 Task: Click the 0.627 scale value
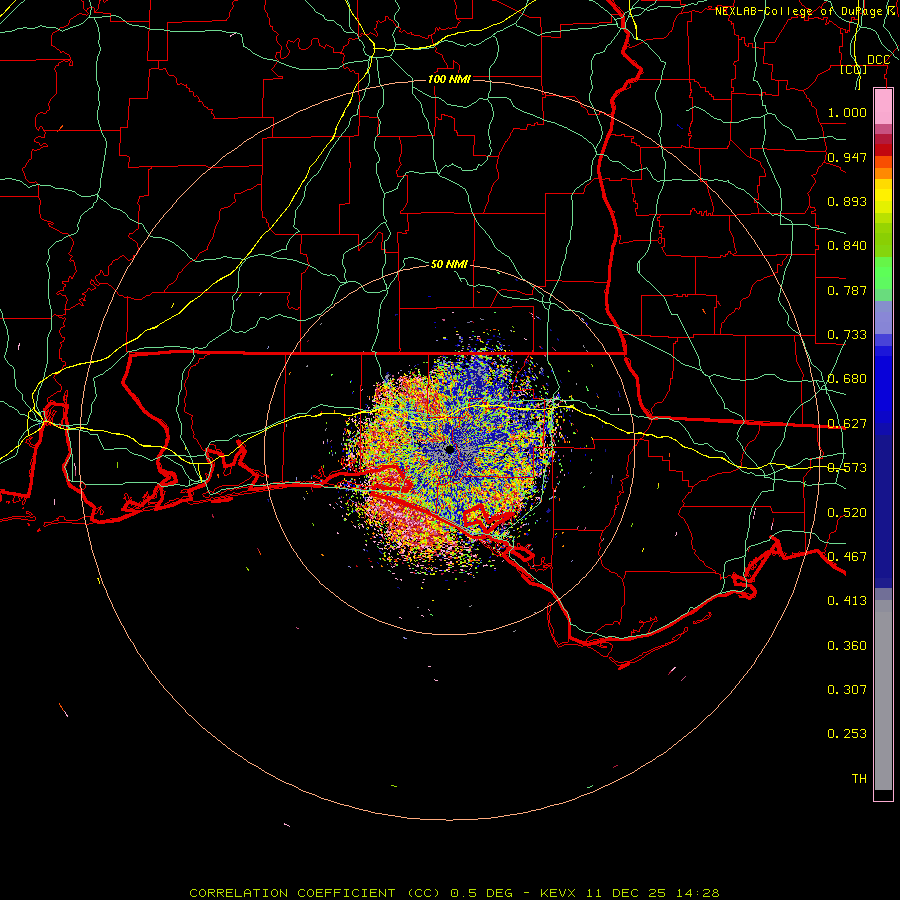click(847, 424)
